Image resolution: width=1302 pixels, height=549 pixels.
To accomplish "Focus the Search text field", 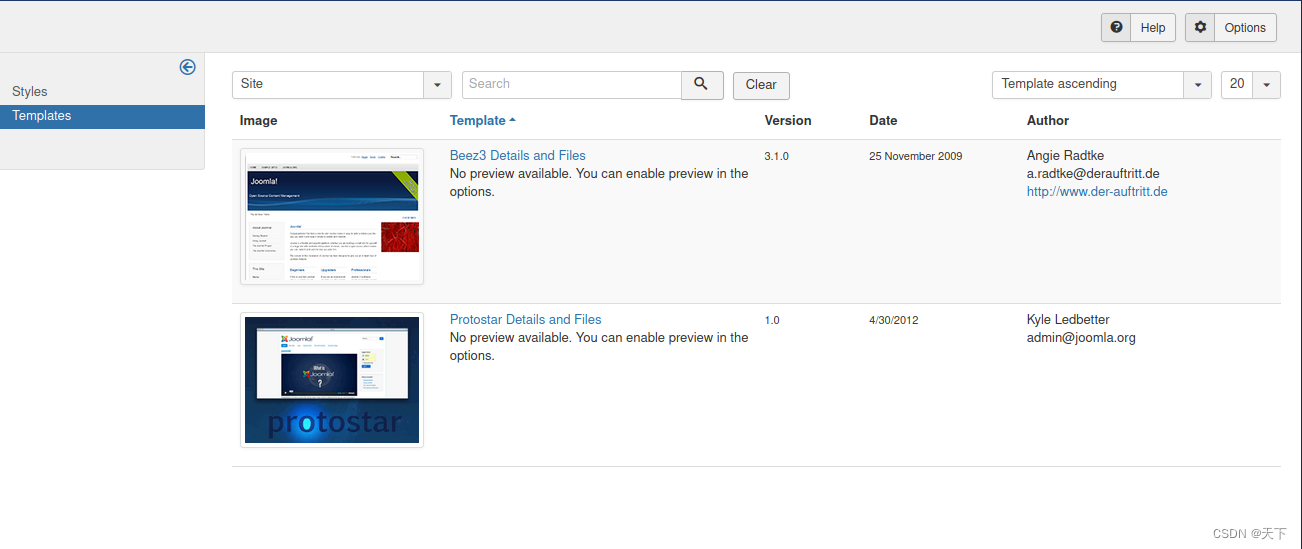I will [572, 85].
